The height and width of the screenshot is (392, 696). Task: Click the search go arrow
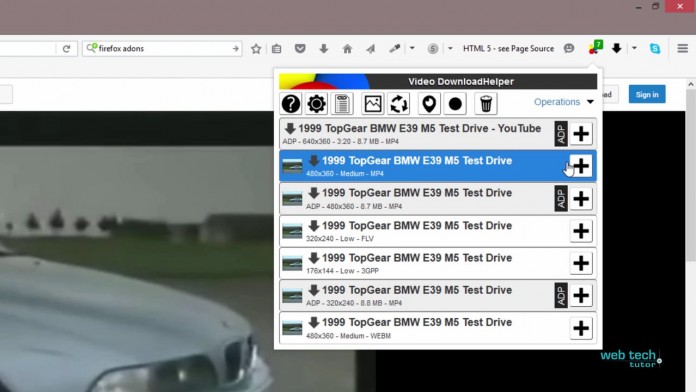coord(236,49)
